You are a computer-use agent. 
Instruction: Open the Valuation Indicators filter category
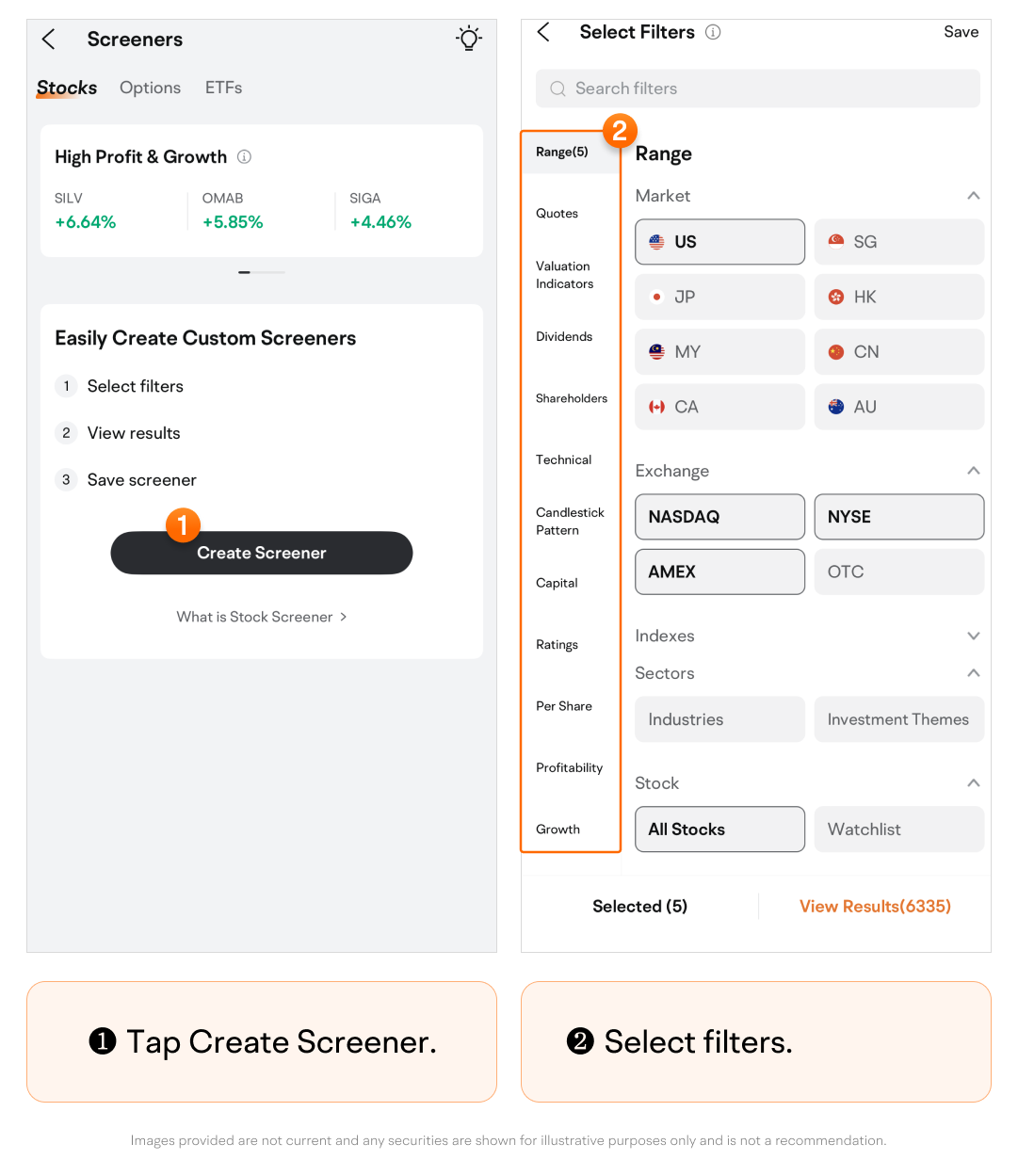tap(565, 275)
